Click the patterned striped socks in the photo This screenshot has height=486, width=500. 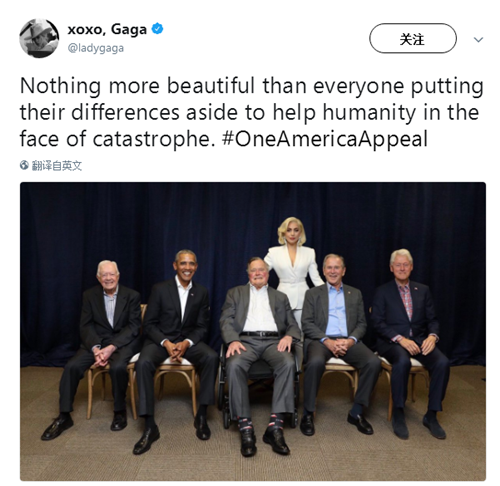(262, 422)
